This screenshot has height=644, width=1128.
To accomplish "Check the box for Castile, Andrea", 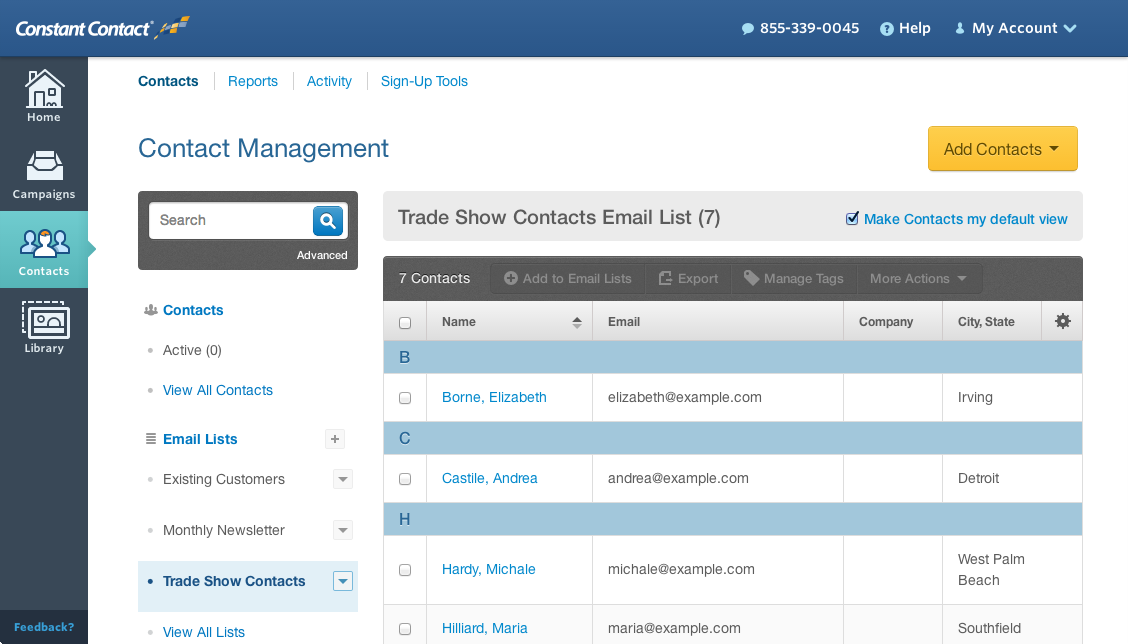I will click(x=405, y=479).
